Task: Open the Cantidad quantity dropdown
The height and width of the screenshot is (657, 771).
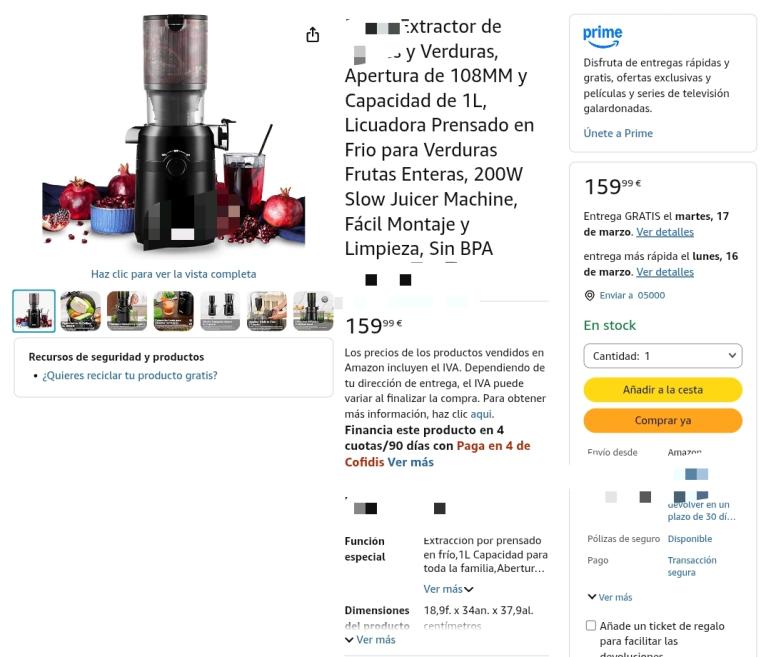Action: (662, 356)
